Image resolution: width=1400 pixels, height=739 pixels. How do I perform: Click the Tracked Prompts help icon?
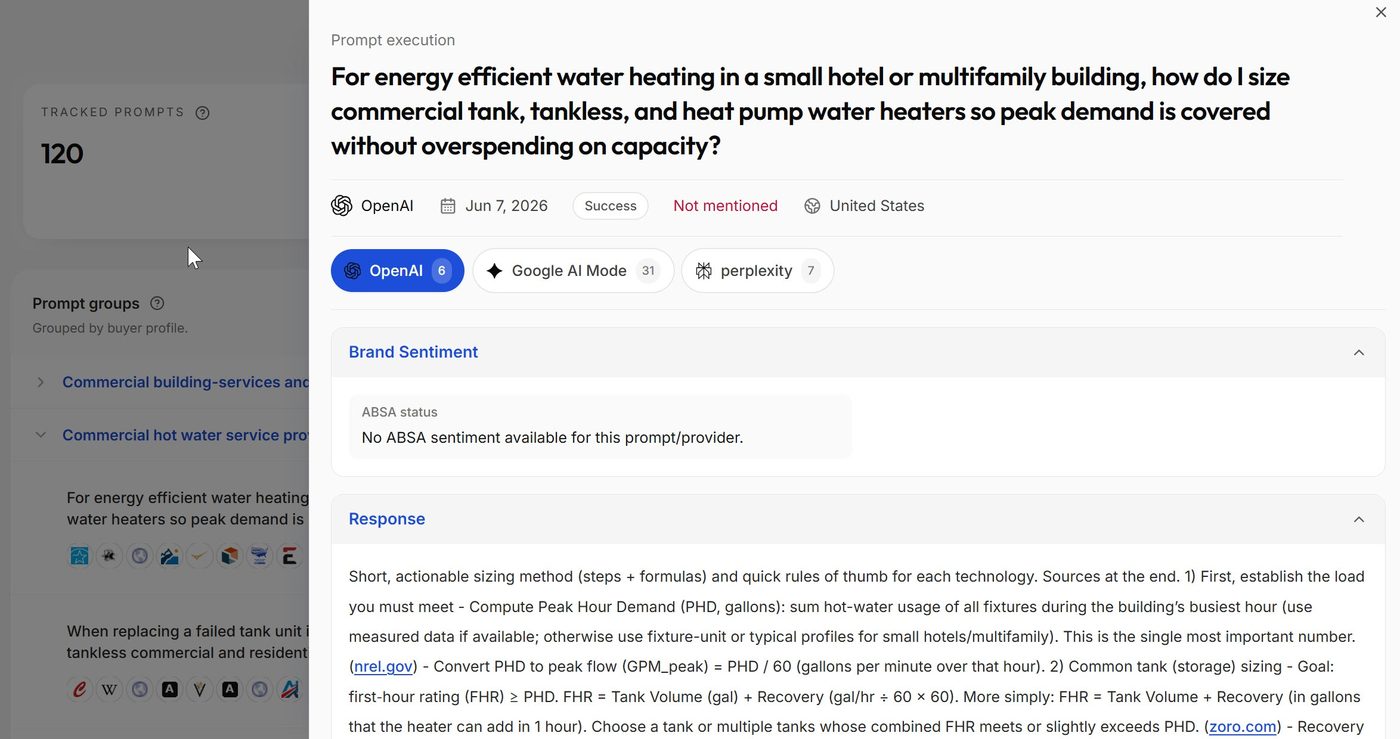[x=202, y=113]
